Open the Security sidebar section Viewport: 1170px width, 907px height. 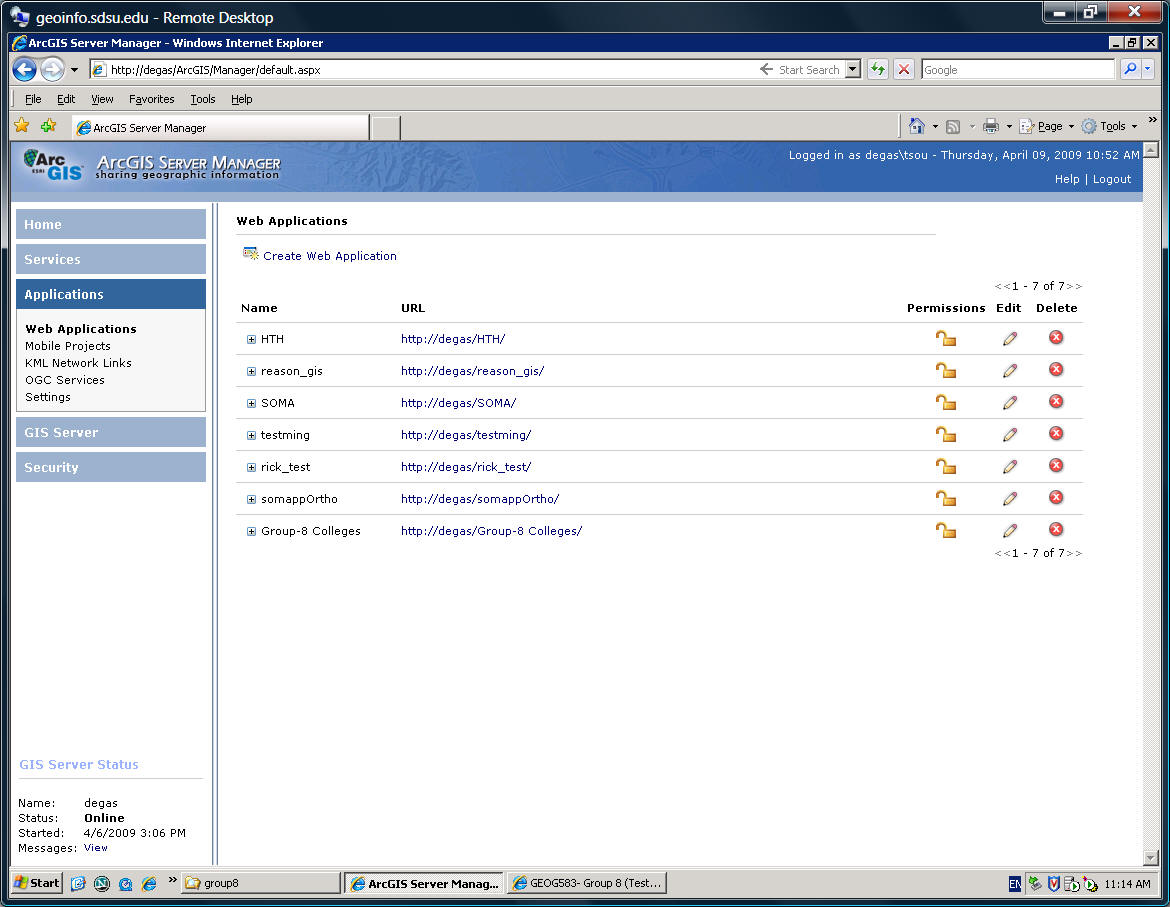[x=110, y=467]
